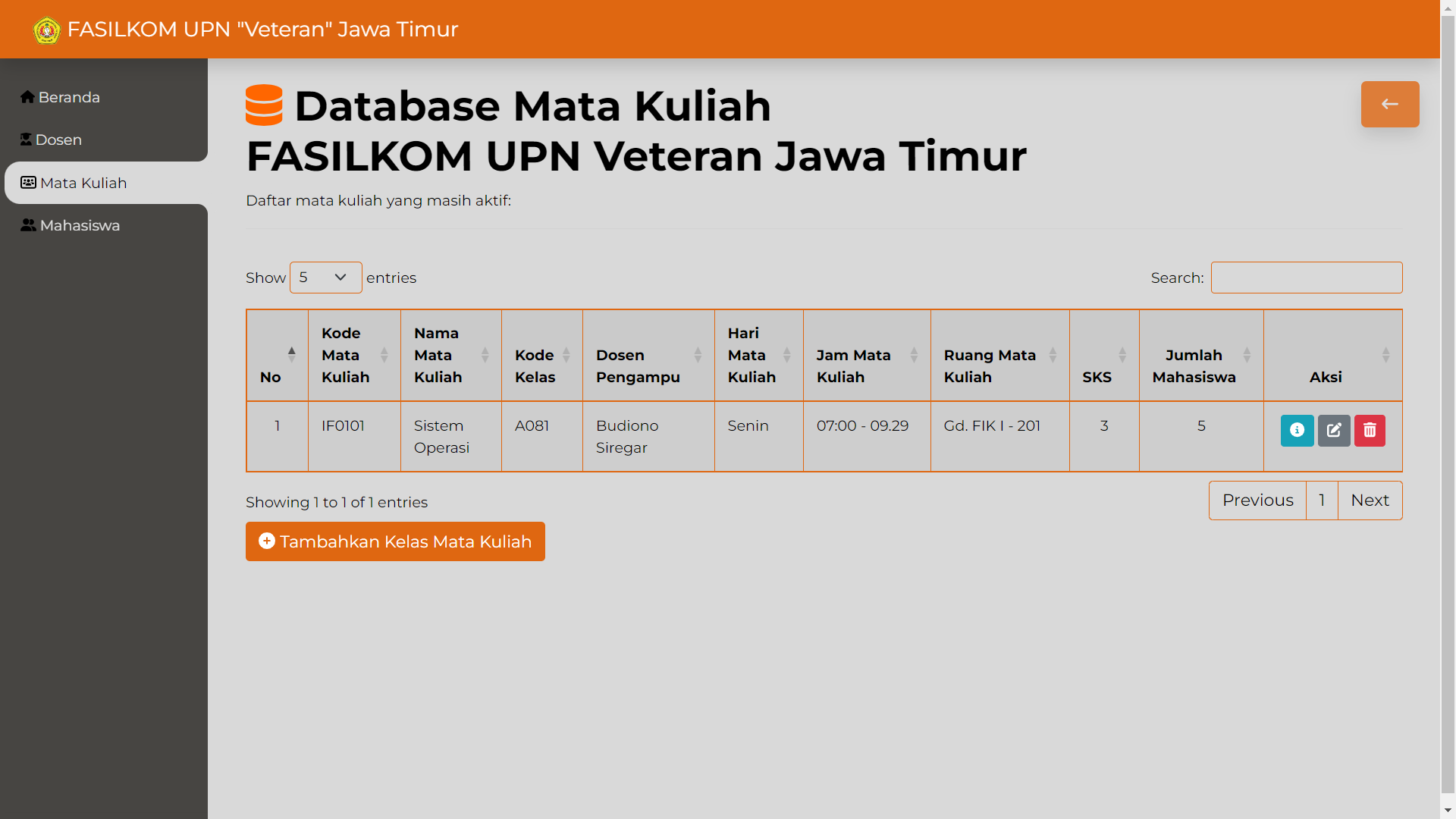The width and height of the screenshot is (1456, 819).
Task: Click the plus icon on Tambahkan button
Action: (x=267, y=541)
